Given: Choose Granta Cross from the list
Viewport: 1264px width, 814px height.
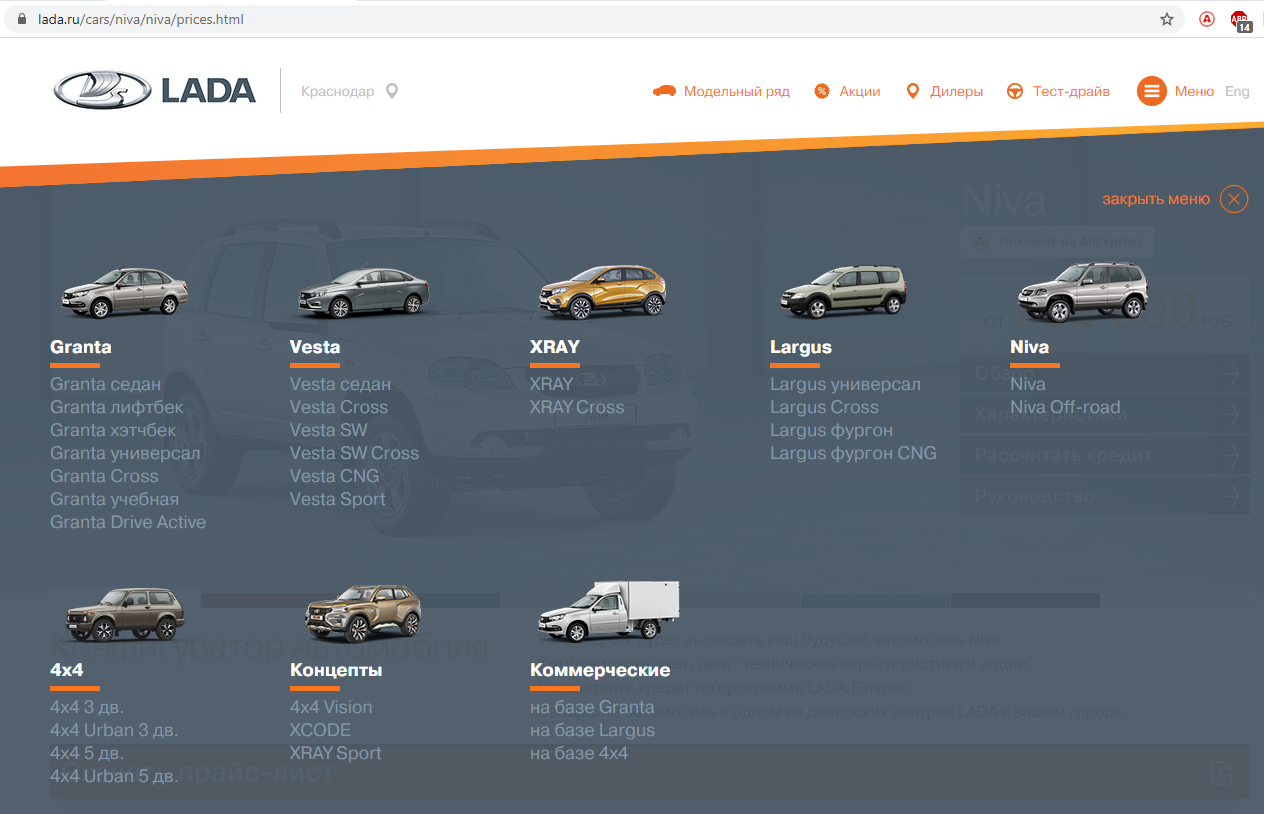Looking at the screenshot, I should pyautogui.click(x=104, y=476).
